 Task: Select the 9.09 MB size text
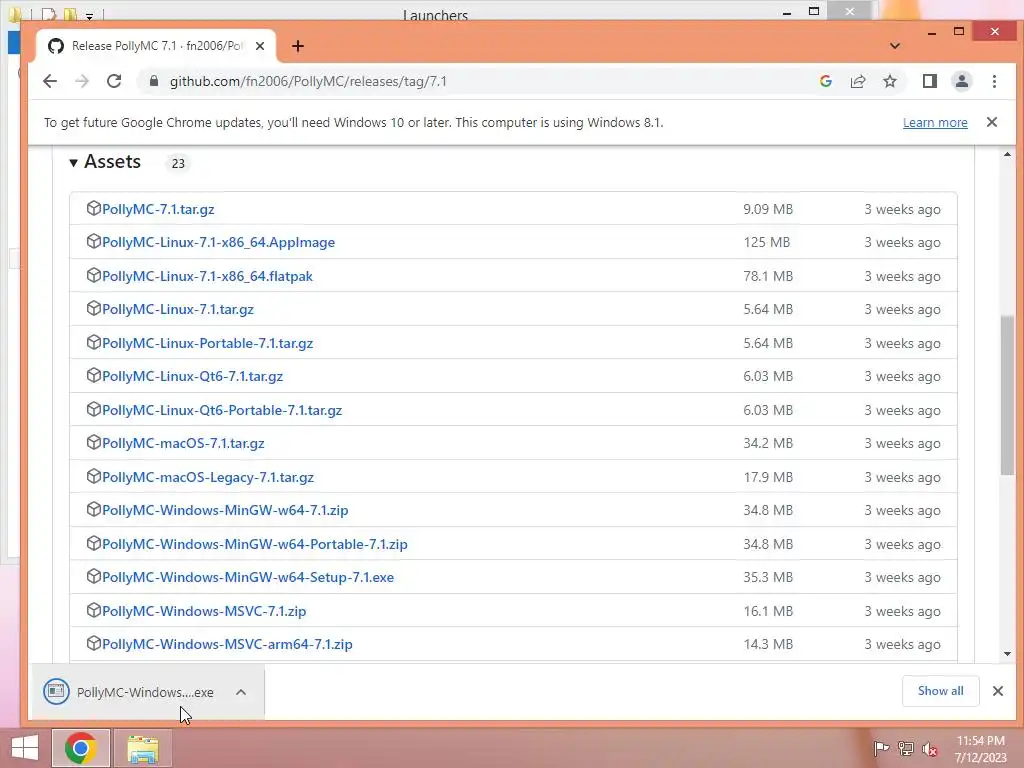(x=768, y=209)
